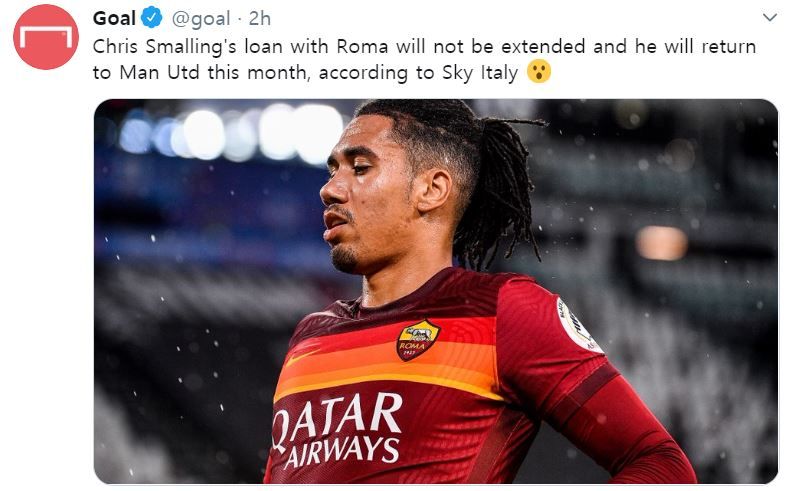Screen dimensions: 793x491
Task: Click the Nike swoosh on the shirt
Action: 302,356
